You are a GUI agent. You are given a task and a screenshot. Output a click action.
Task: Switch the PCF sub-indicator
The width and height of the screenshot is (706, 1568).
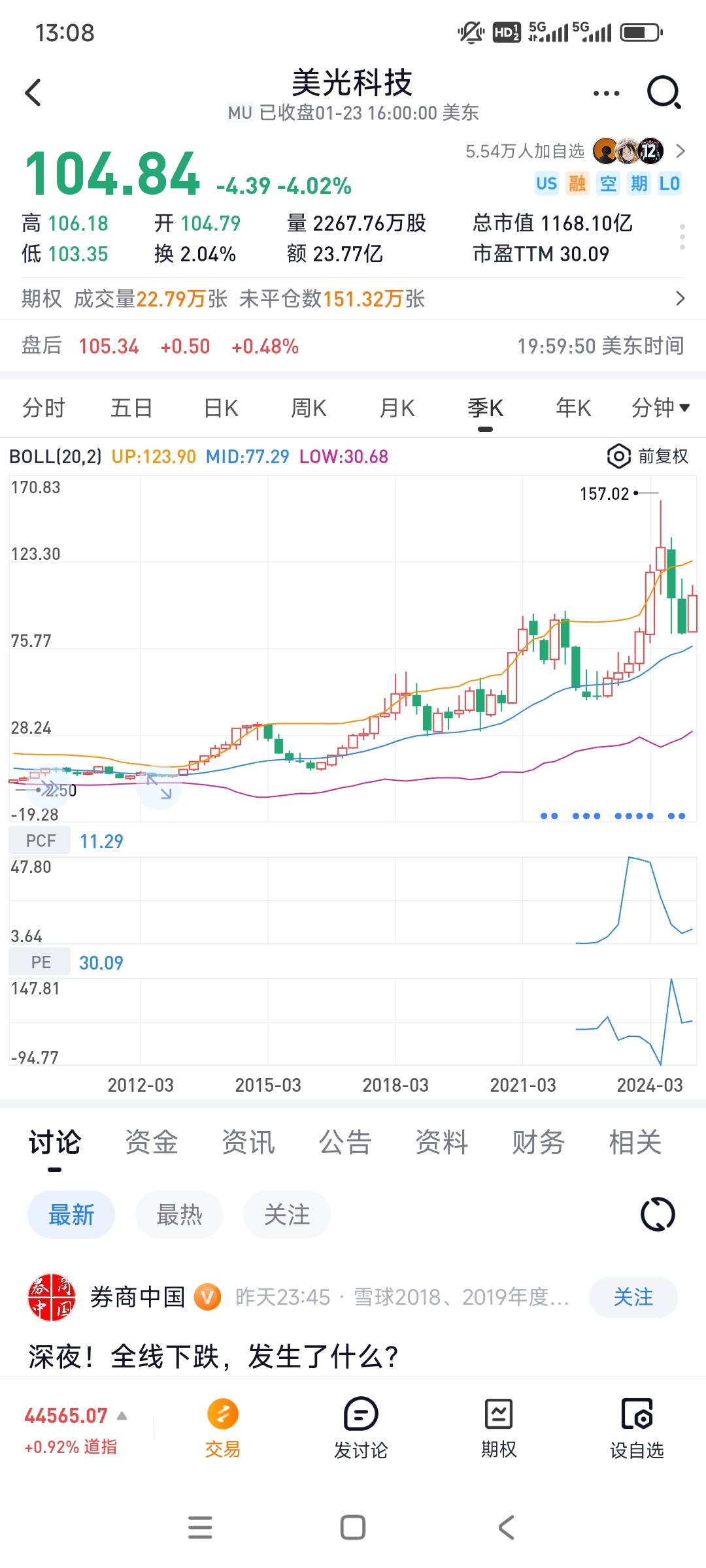(40, 841)
